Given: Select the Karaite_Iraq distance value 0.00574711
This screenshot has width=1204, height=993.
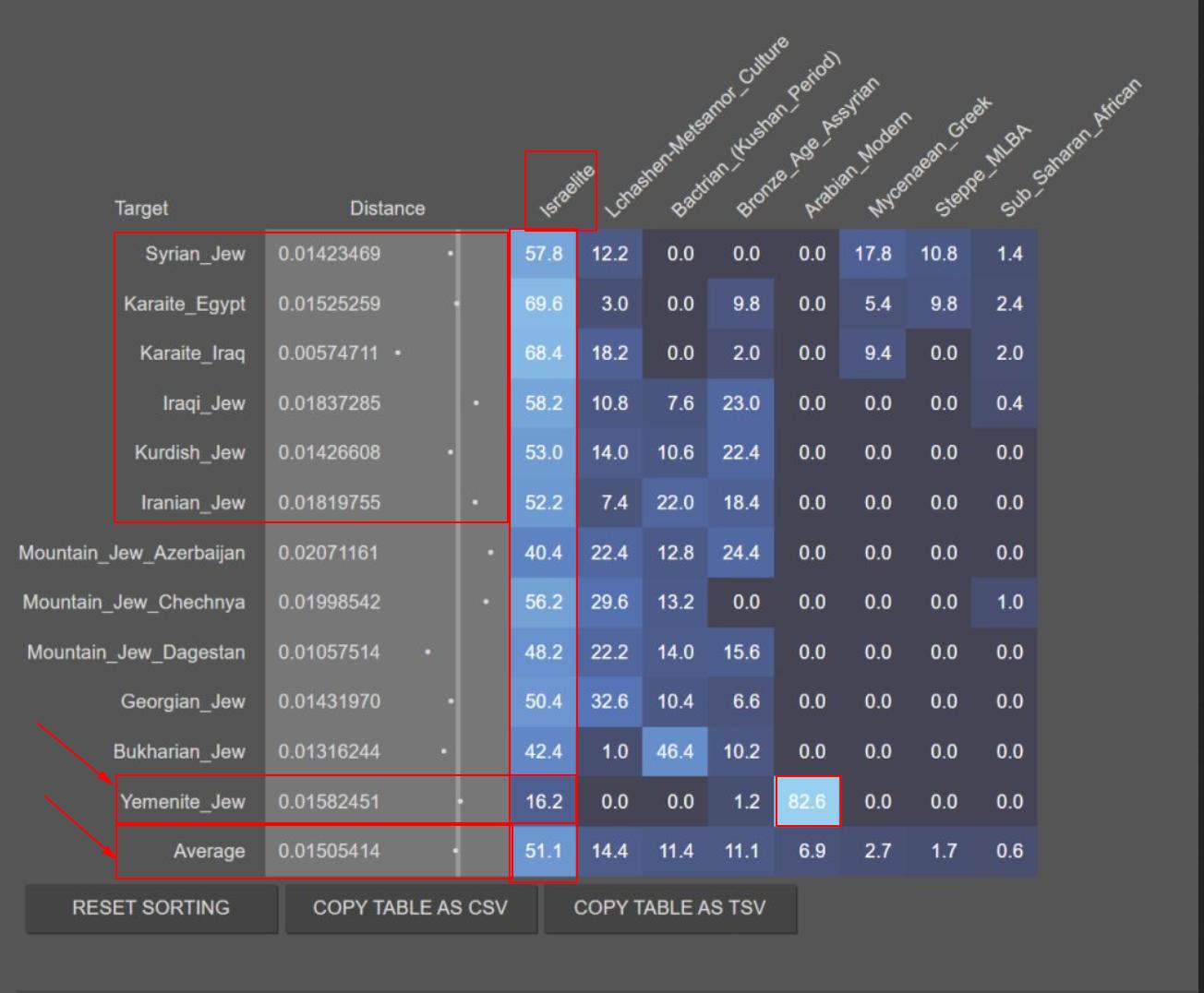Looking at the screenshot, I should (x=328, y=353).
